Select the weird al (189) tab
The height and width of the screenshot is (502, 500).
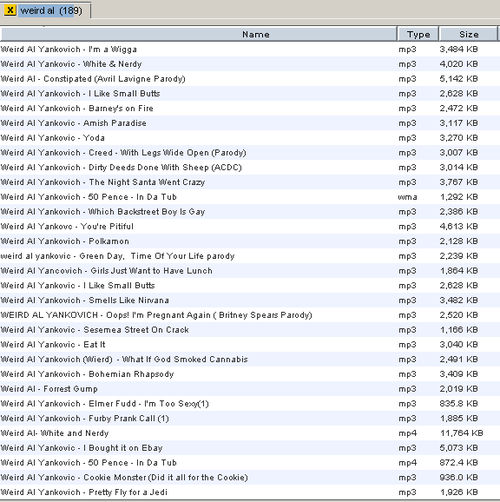[45, 10]
